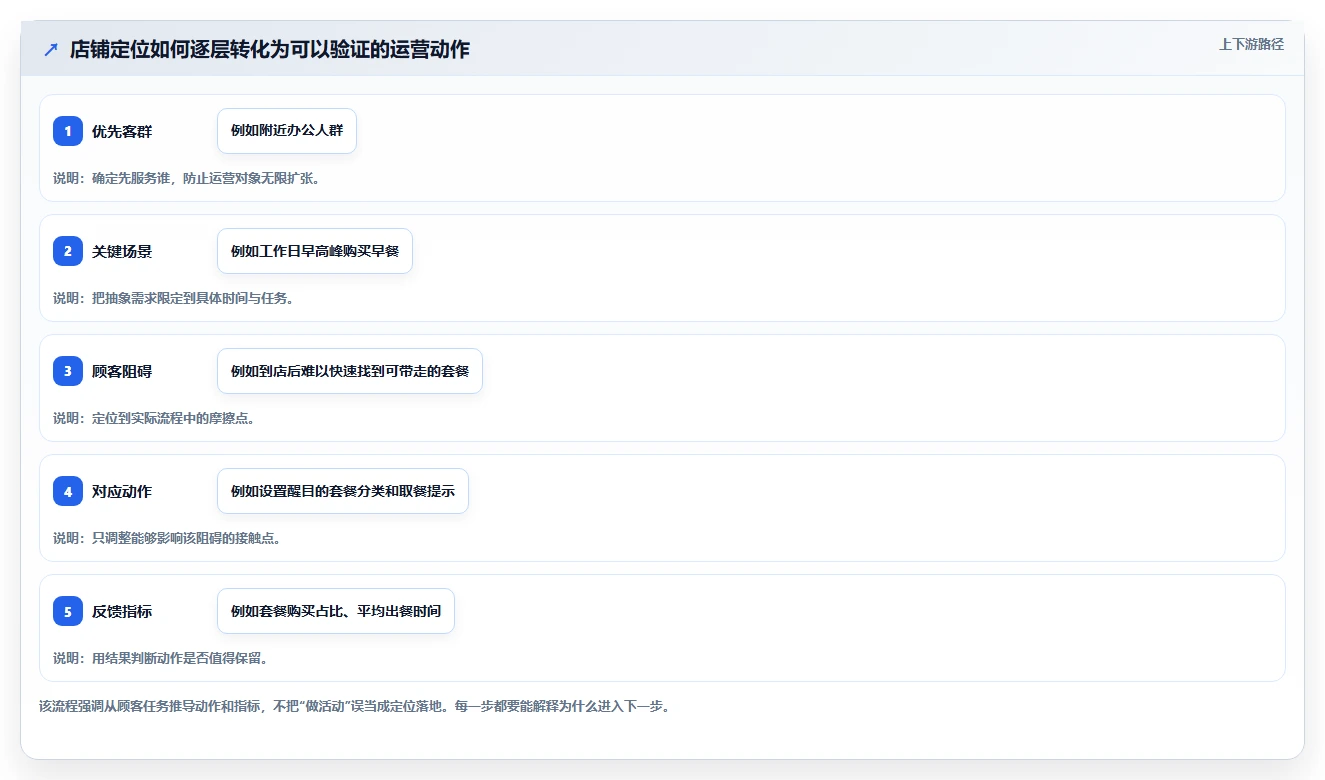
Task: Click the 例如附近办公人群 example chip
Action: click(x=287, y=131)
